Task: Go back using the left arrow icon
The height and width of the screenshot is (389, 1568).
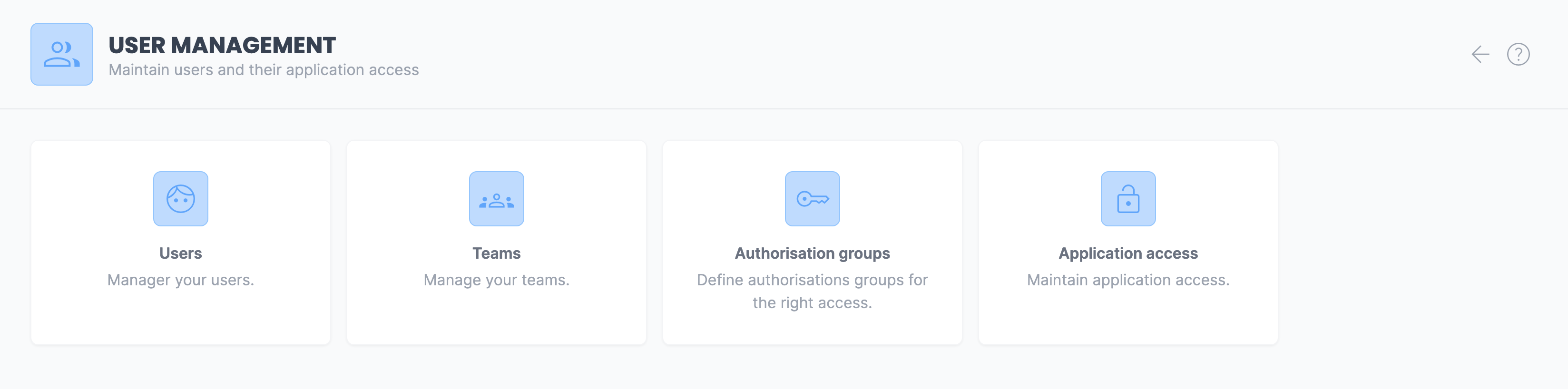Action: (1480, 54)
